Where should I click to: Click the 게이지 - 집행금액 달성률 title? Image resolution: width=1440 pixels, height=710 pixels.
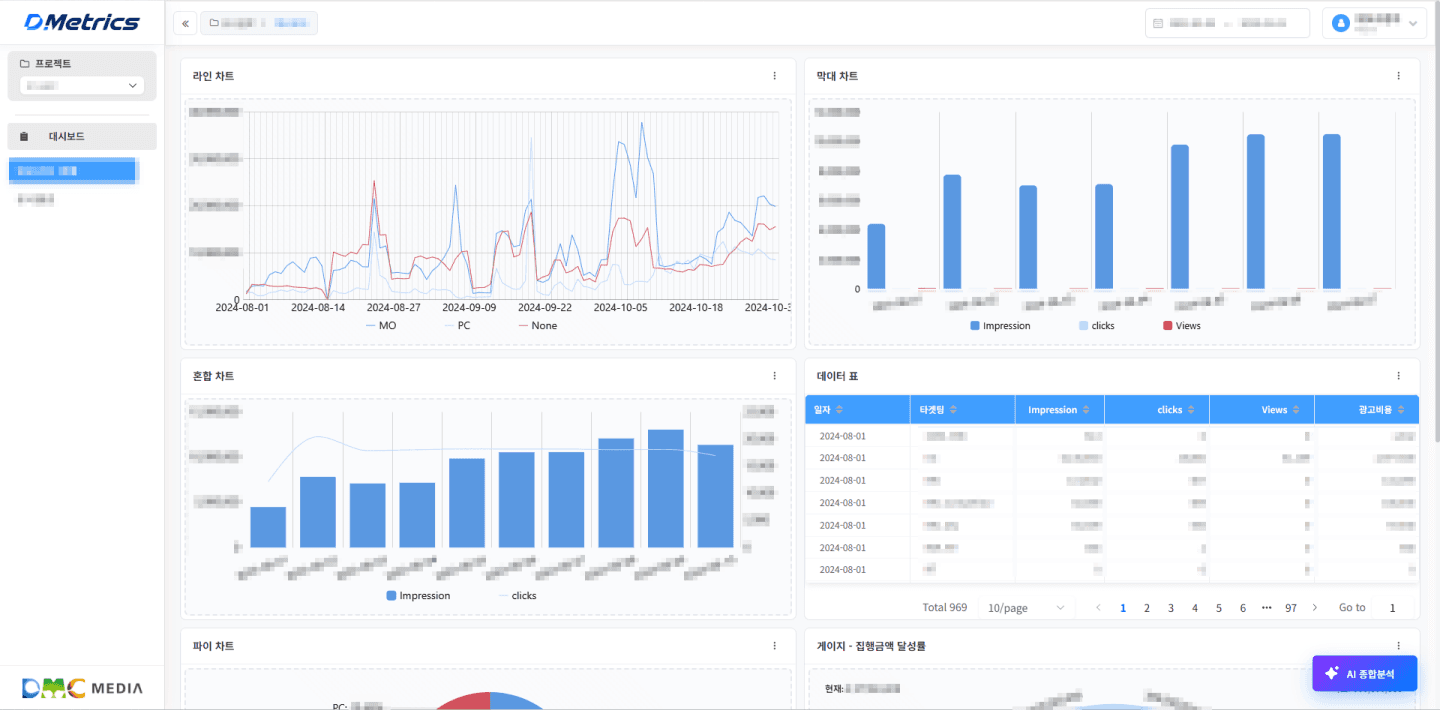click(871, 646)
